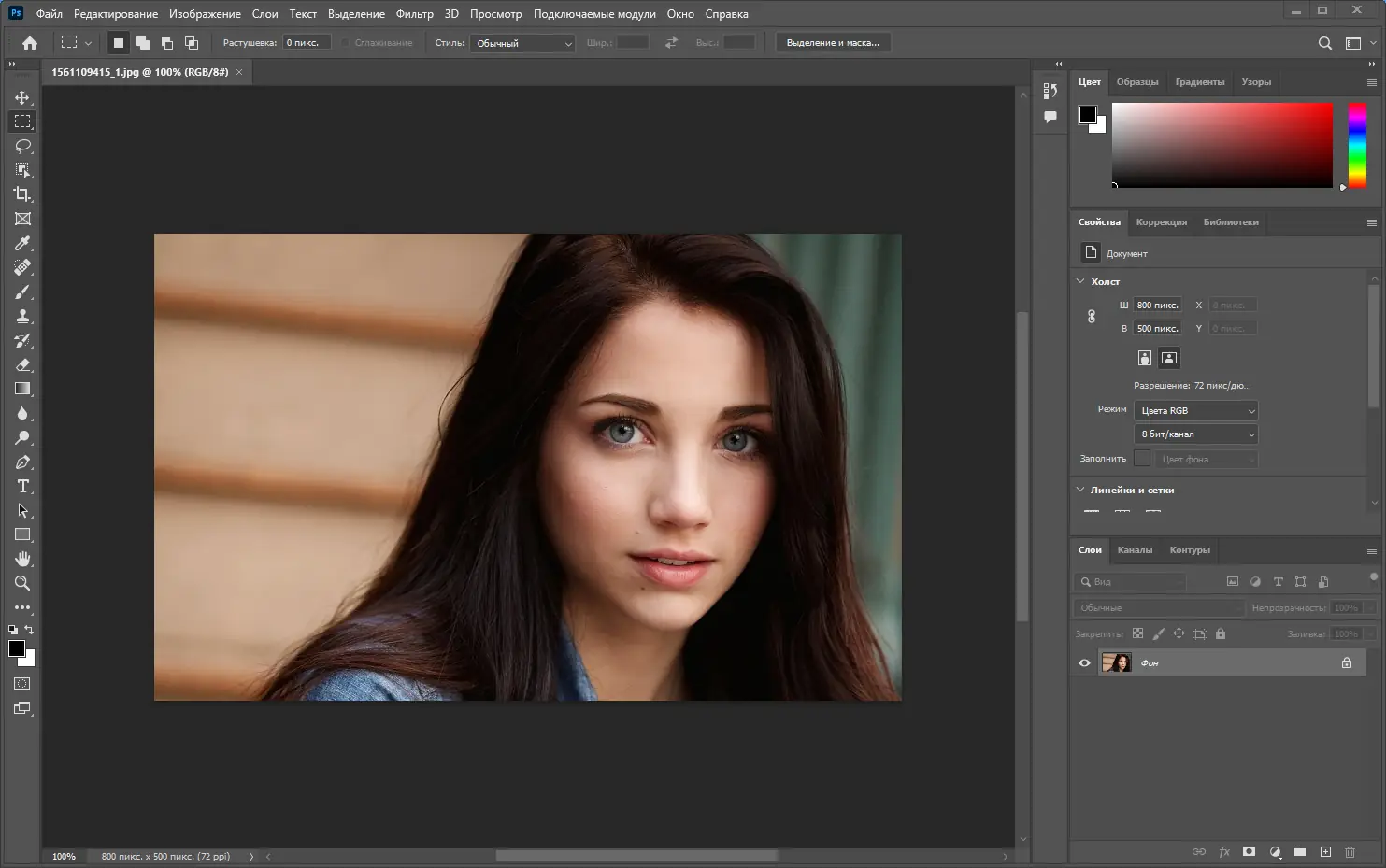
Task: Select the Zoom tool
Action: 22,583
